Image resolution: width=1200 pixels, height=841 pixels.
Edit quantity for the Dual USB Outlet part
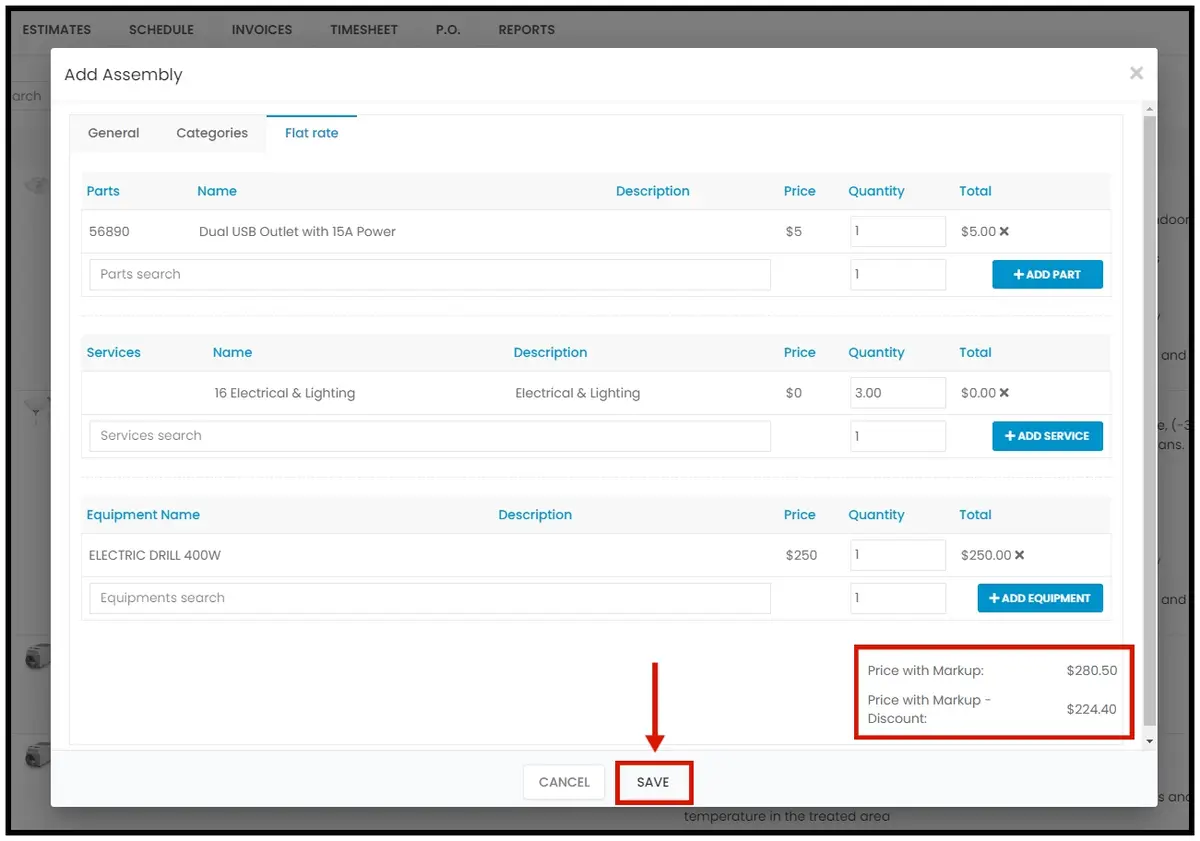pos(898,232)
